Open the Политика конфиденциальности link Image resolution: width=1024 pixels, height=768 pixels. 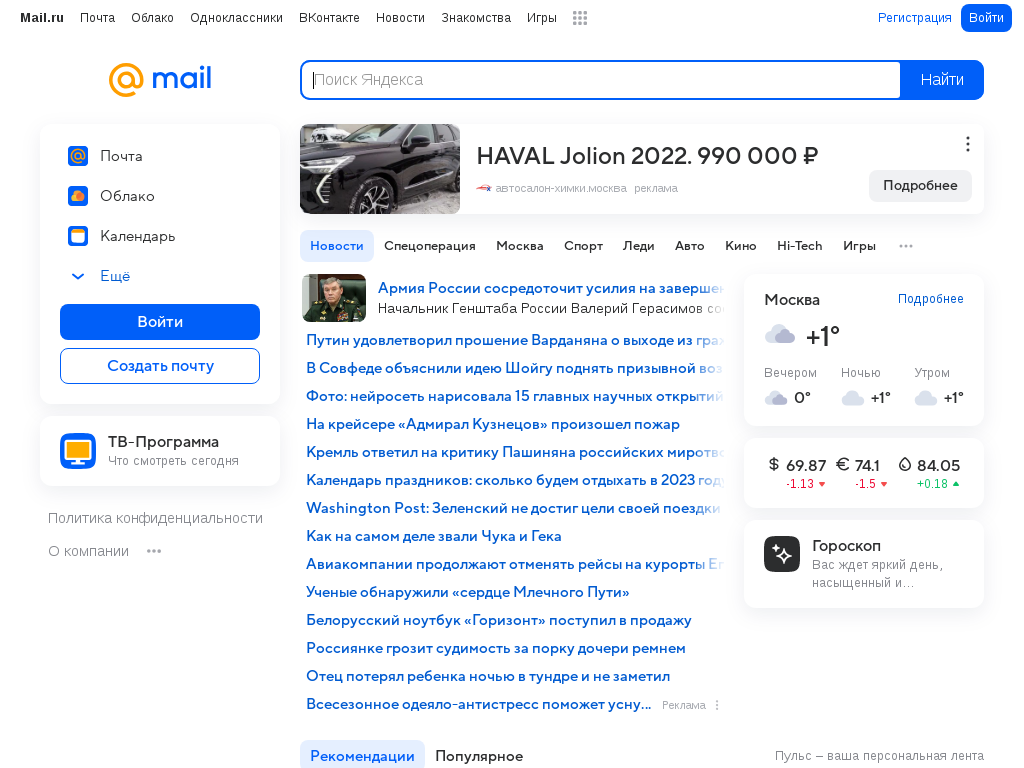tap(155, 519)
